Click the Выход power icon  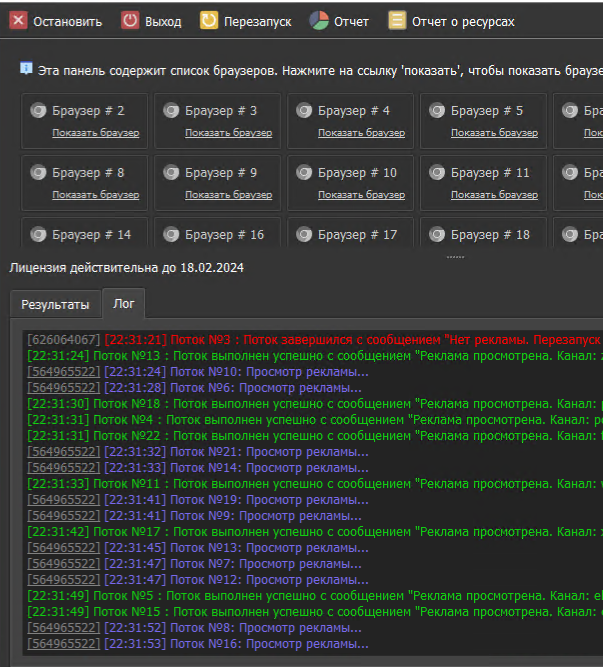pyautogui.click(x=130, y=21)
